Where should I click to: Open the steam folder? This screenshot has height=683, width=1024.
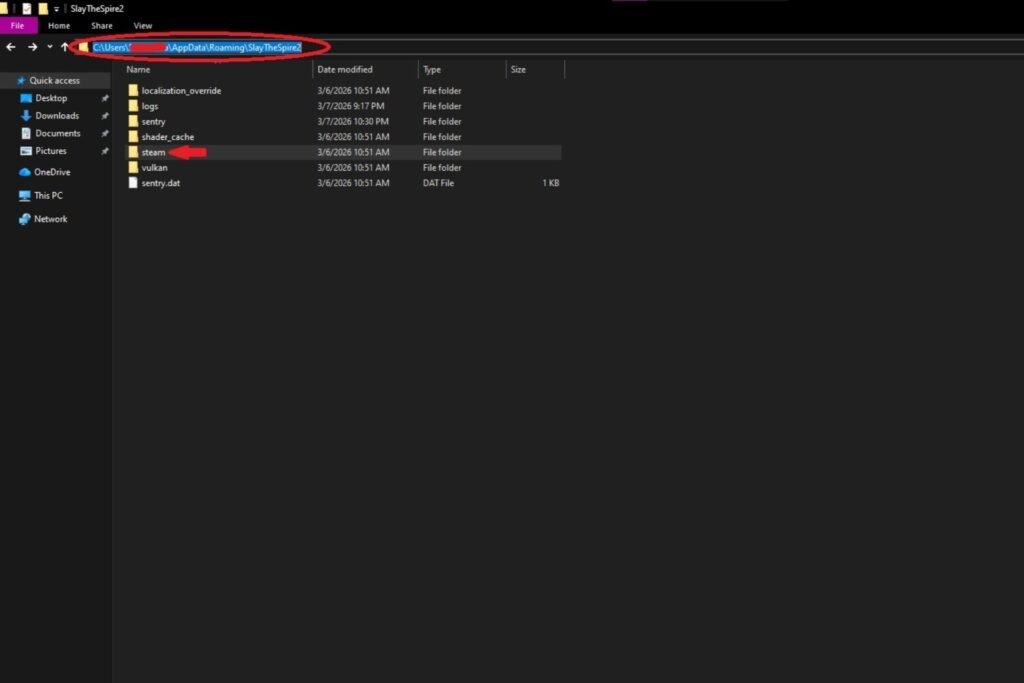(x=153, y=152)
